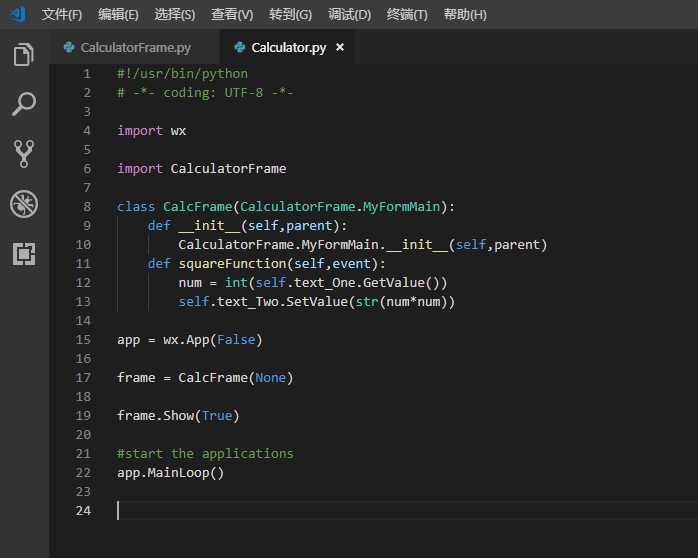
Task: Click the '#start the applications' comment
Action: (x=205, y=453)
